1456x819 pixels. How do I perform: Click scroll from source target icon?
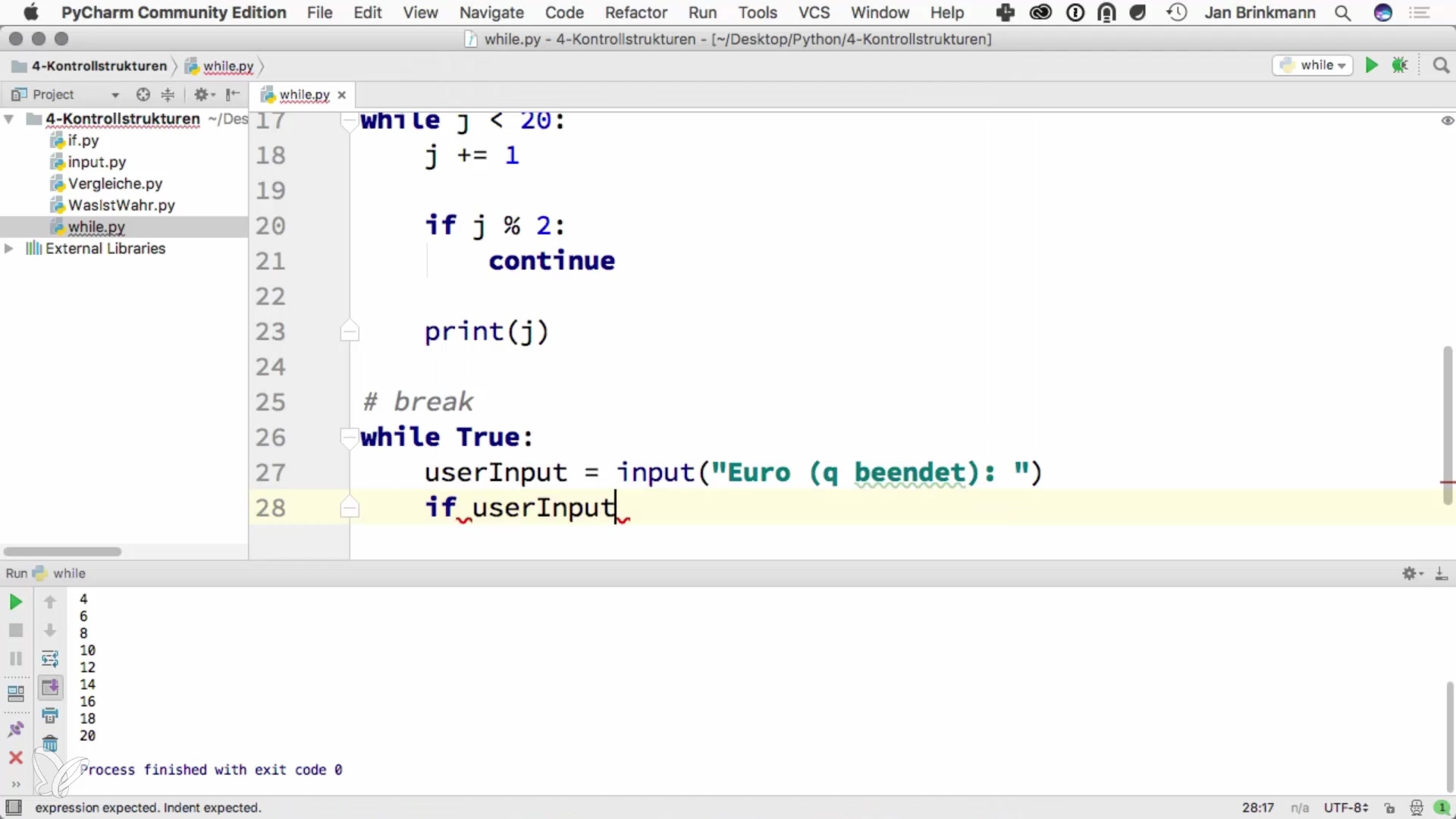143,95
